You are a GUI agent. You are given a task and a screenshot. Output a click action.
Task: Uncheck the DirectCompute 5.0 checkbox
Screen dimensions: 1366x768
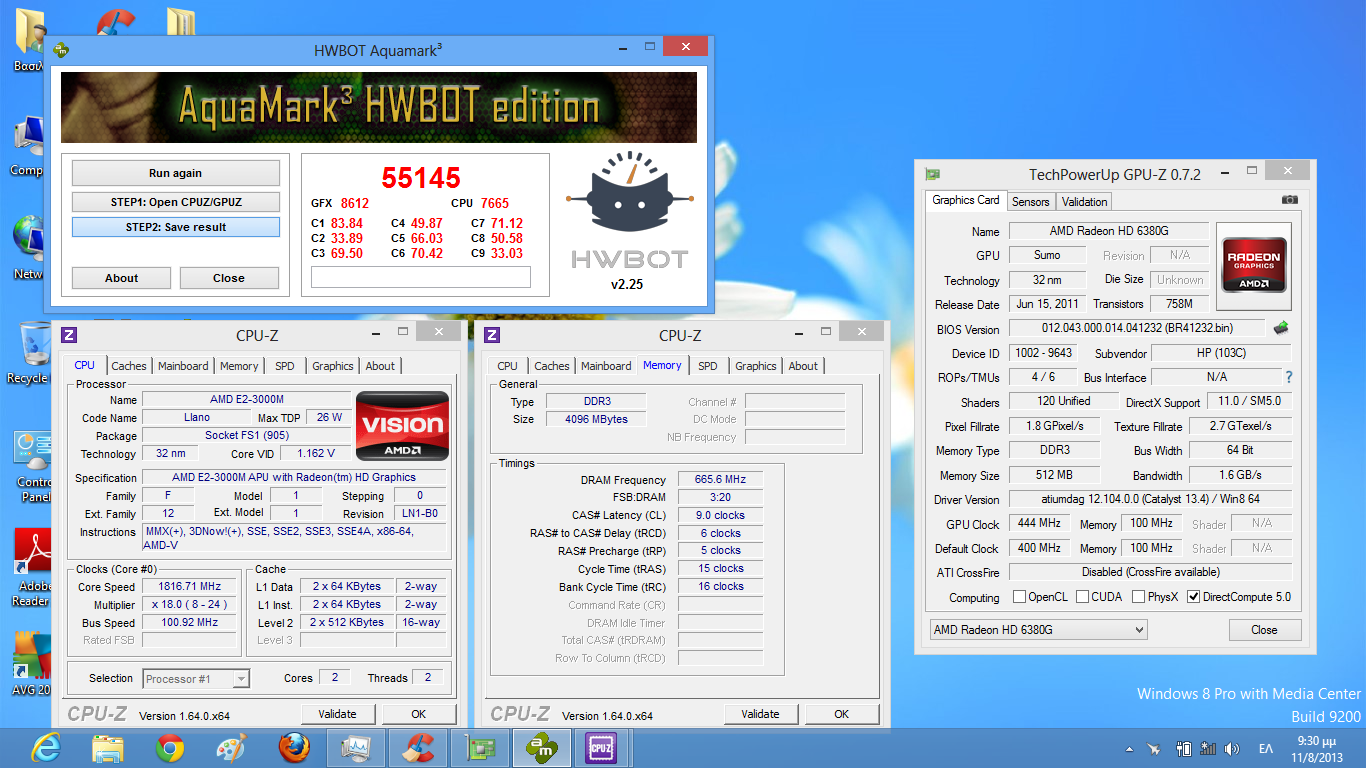[1193, 597]
